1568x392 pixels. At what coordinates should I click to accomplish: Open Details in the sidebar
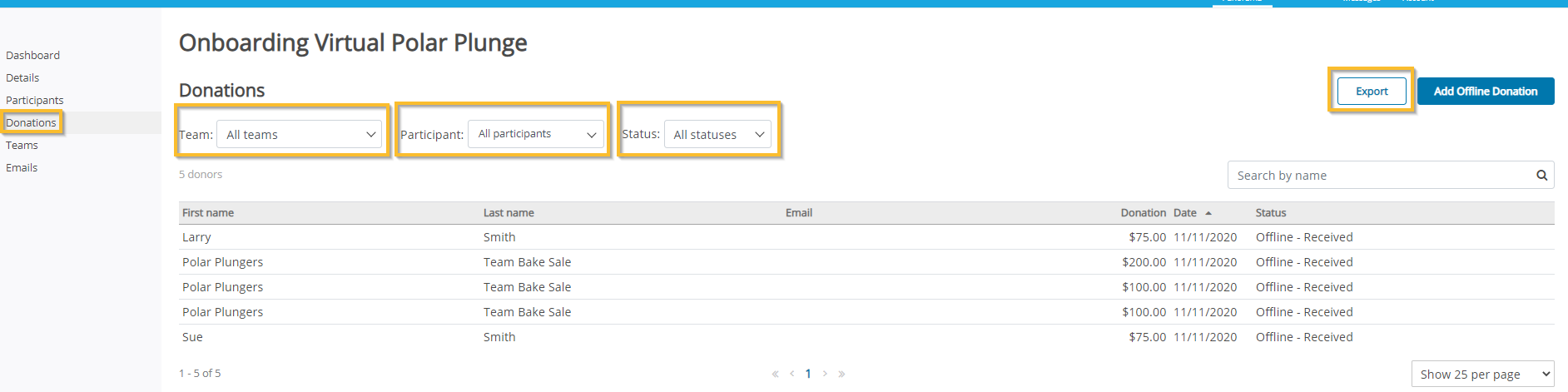(22, 77)
